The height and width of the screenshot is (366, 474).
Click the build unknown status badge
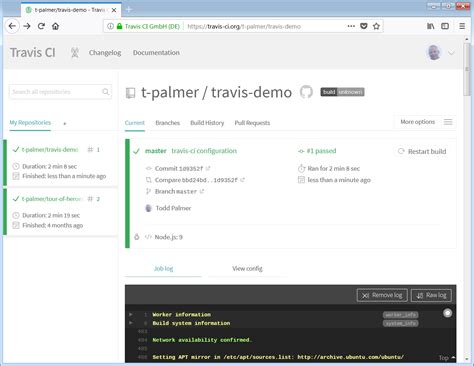tap(342, 92)
